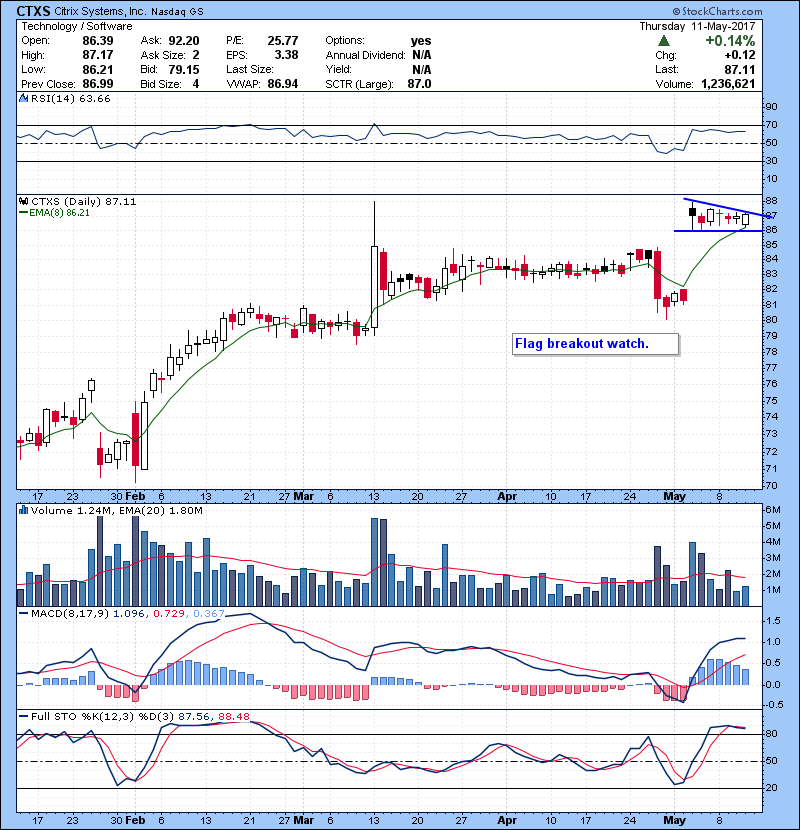Click the Citrix Systems, Inc. company name
Image resolution: width=800 pixels, height=830 pixels.
click(100, 11)
